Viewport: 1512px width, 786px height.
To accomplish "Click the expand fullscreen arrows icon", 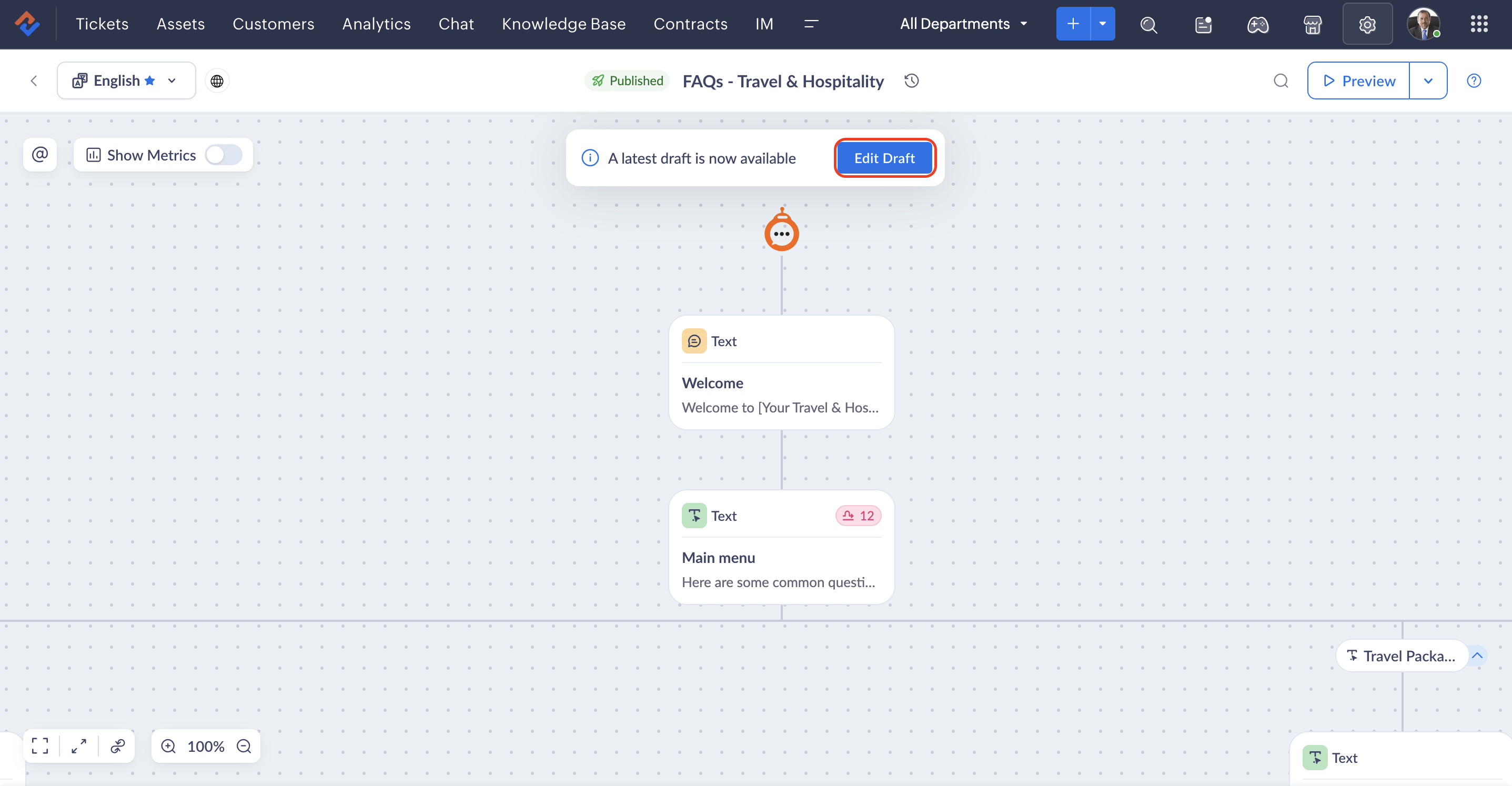I will 79,745.
